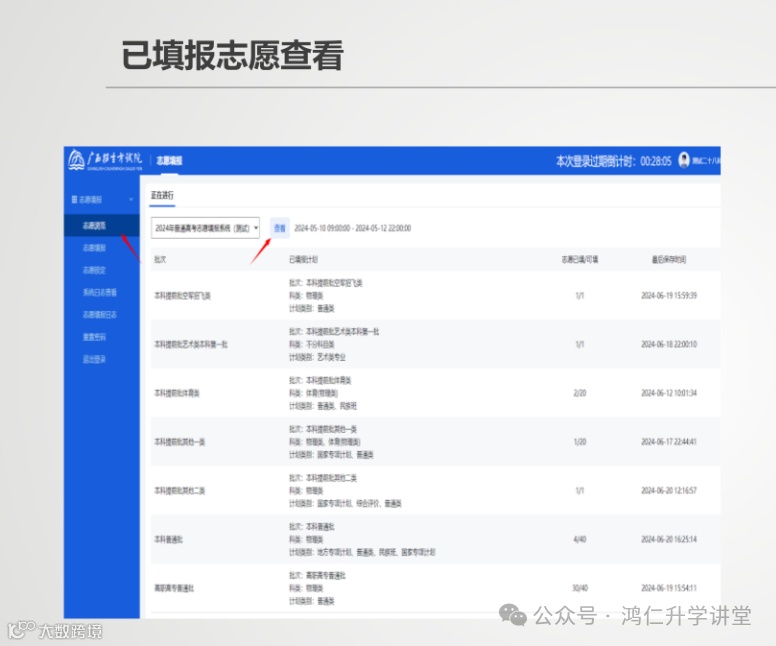Screen dimensions: 776x646
Task: Click the 本科提前批其他二类 batch cell
Action: pos(179,491)
